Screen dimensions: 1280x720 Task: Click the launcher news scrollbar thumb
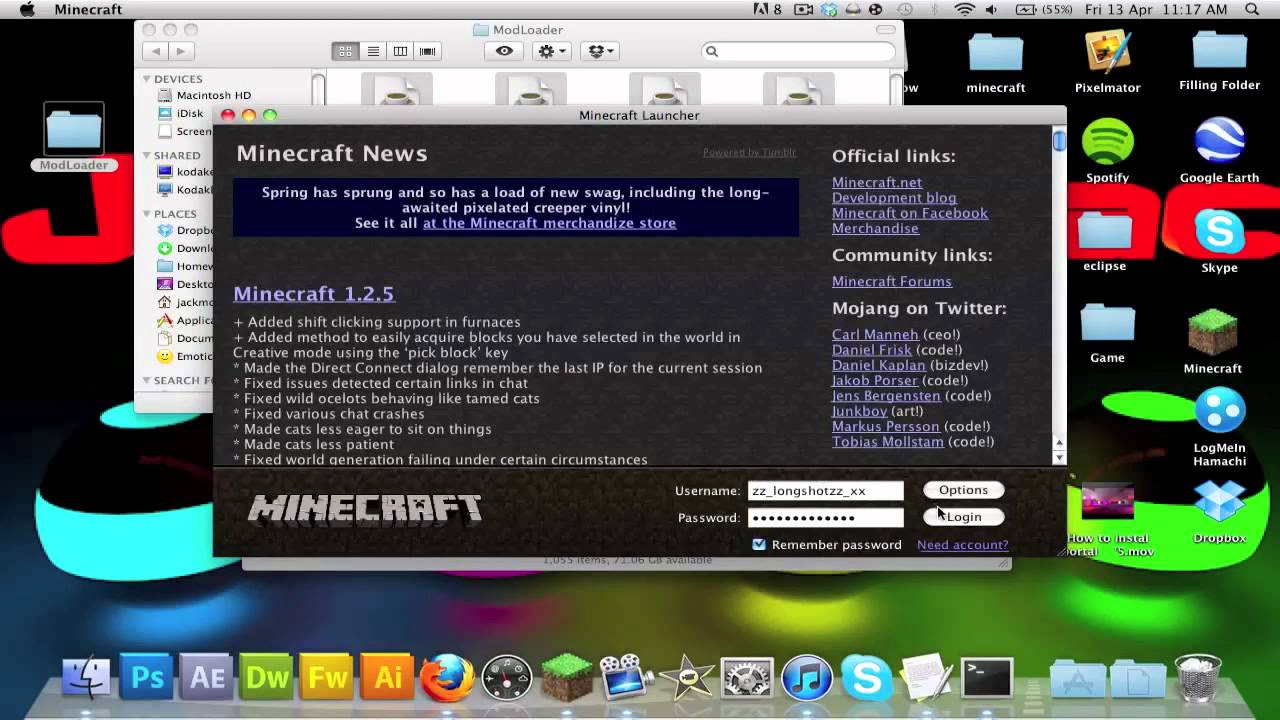pyautogui.click(x=1059, y=141)
